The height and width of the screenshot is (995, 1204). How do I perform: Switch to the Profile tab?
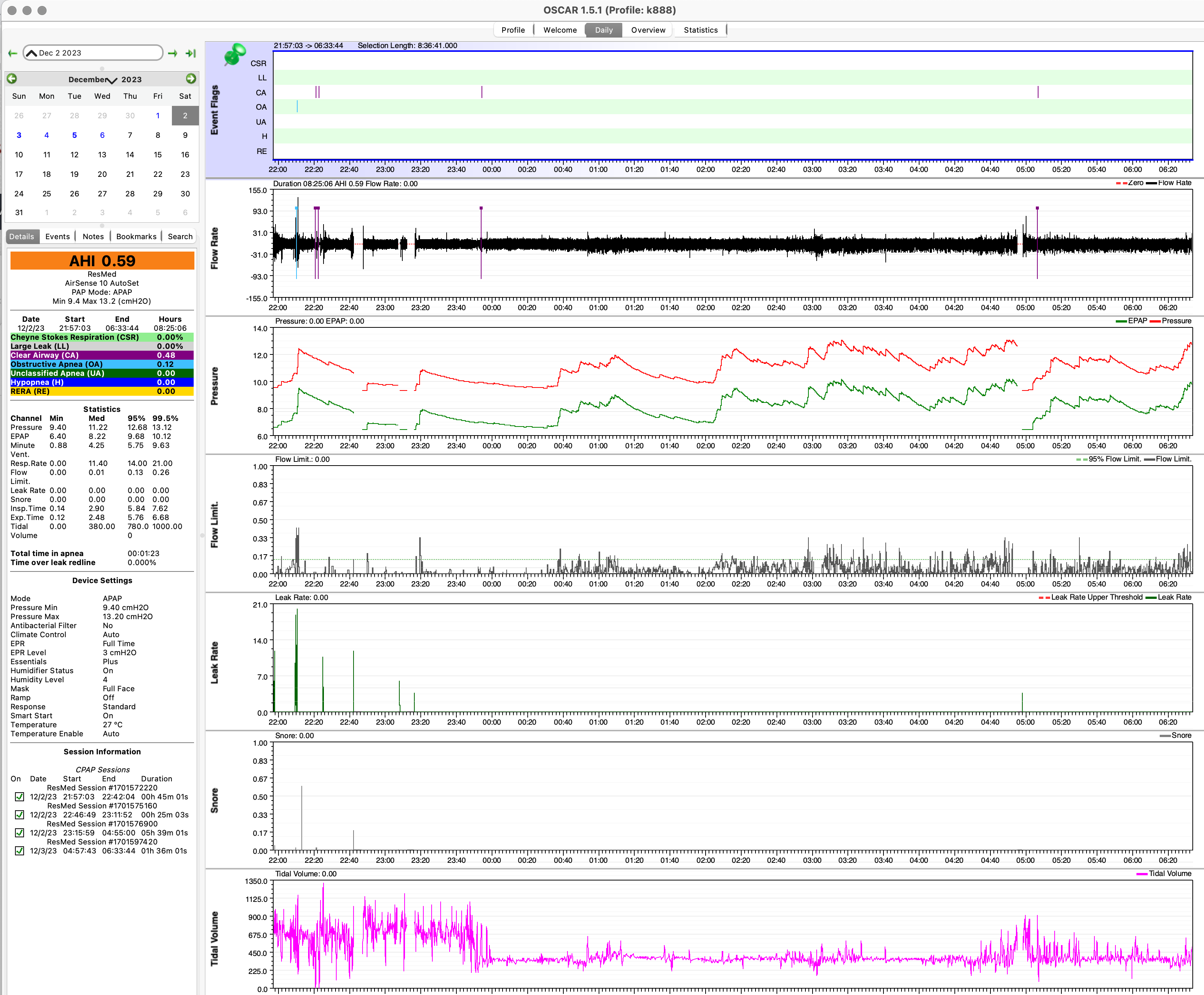(513, 30)
